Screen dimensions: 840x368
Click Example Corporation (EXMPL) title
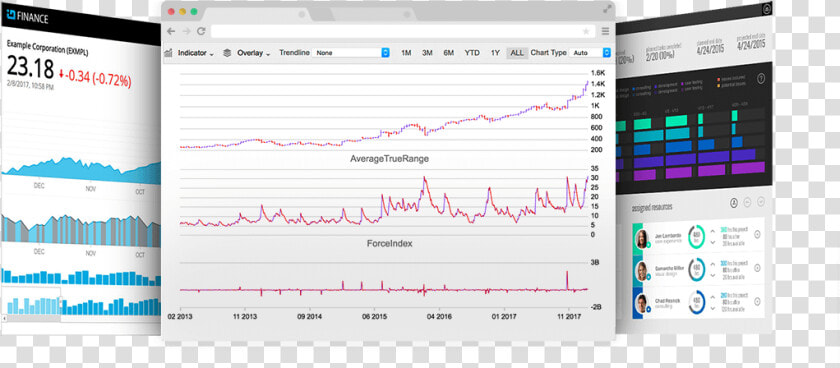(x=47, y=49)
